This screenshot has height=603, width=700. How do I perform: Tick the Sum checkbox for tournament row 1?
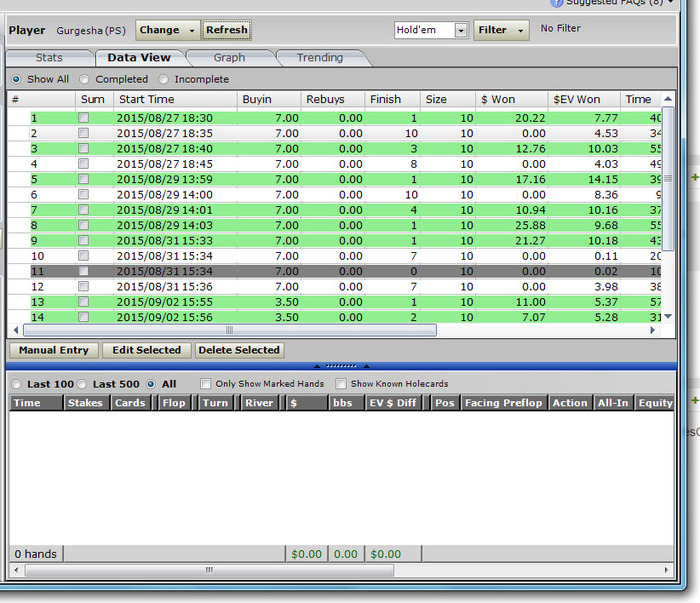click(83, 118)
